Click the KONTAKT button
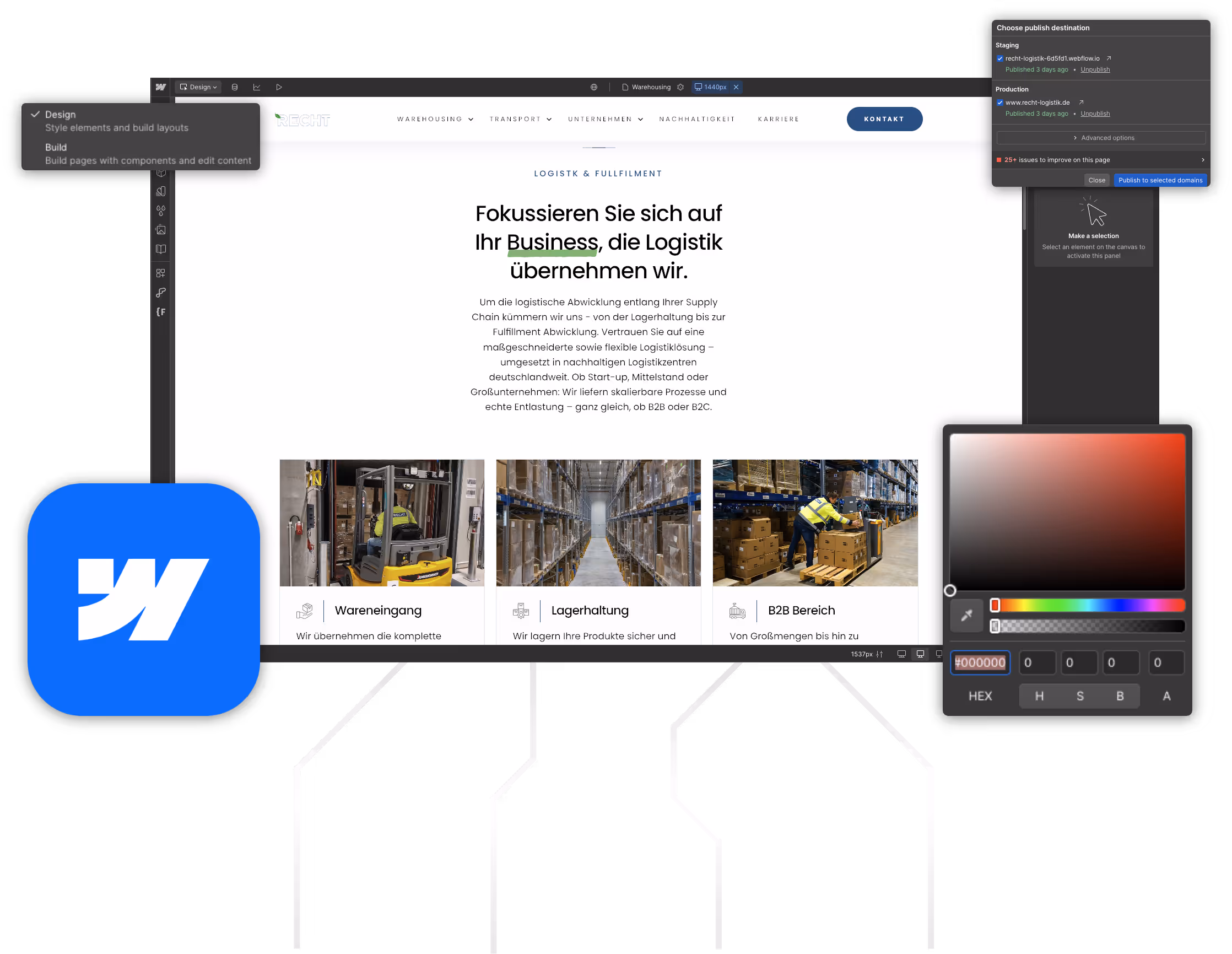 click(x=884, y=119)
